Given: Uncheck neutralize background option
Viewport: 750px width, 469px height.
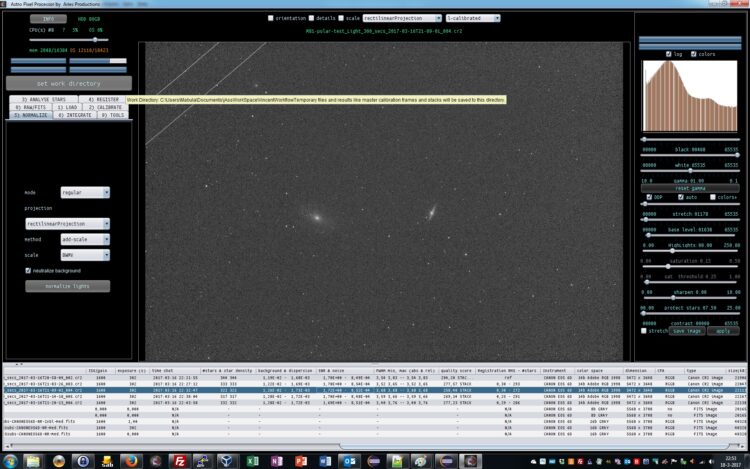Looking at the screenshot, I should 28,271.
